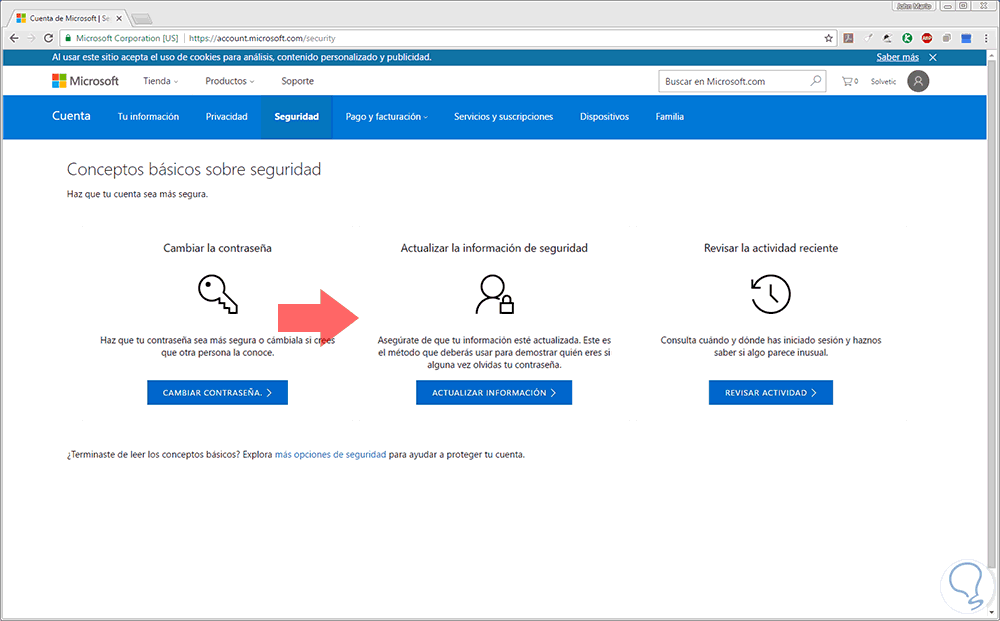Image resolution: width=1000 pixels, height=621 pixels.
Task: Open the Adobe PDF extension icon
Action: [x=848, y=38]
